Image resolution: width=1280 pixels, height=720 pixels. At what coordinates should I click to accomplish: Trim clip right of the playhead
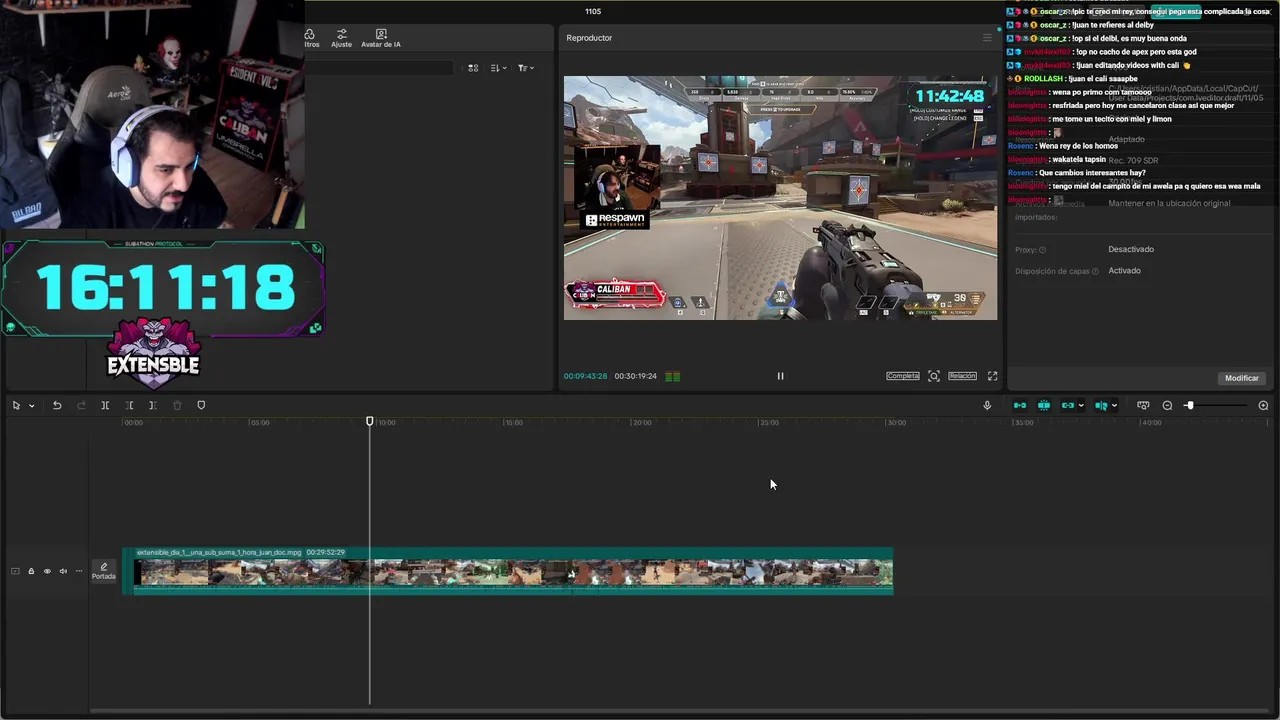click(x=152, y=405)
